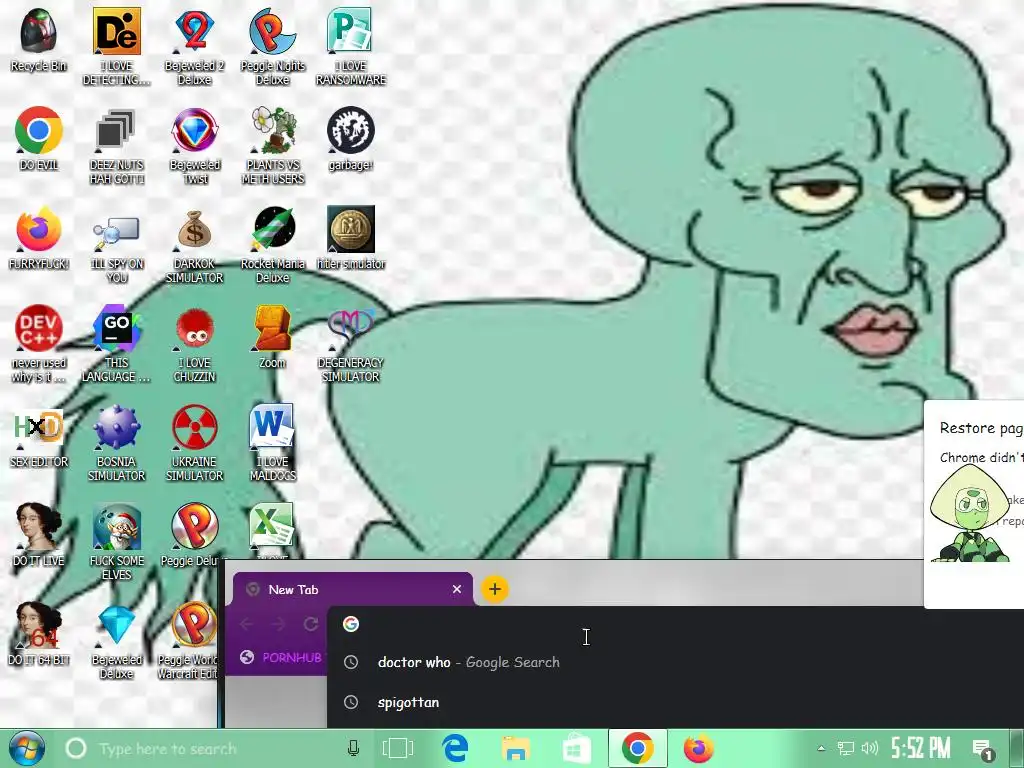
Task: Launch the Peggle Nights Deluxe shortcut
Action: (272, 46)
